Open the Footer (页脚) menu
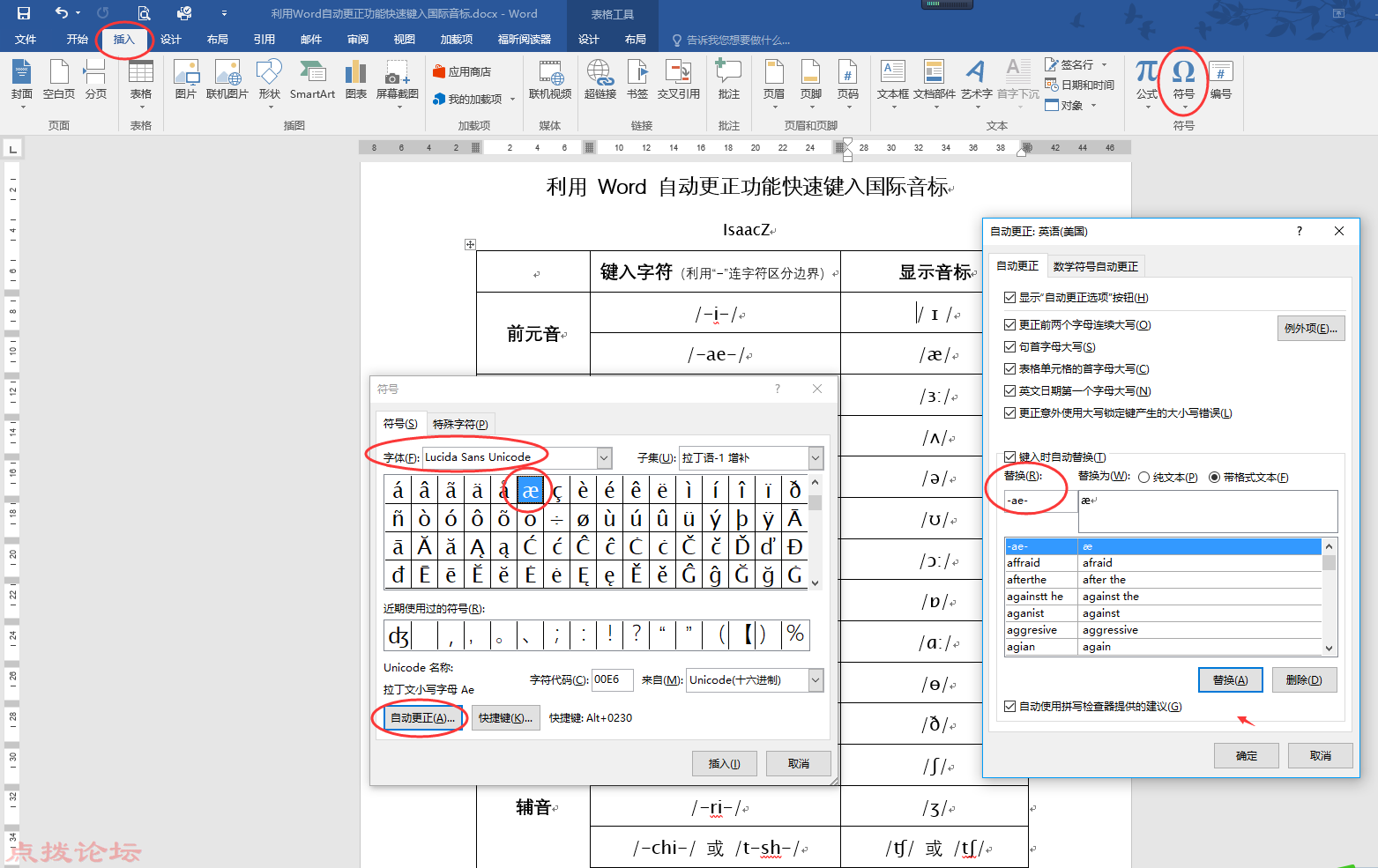 tap(811, 82)
